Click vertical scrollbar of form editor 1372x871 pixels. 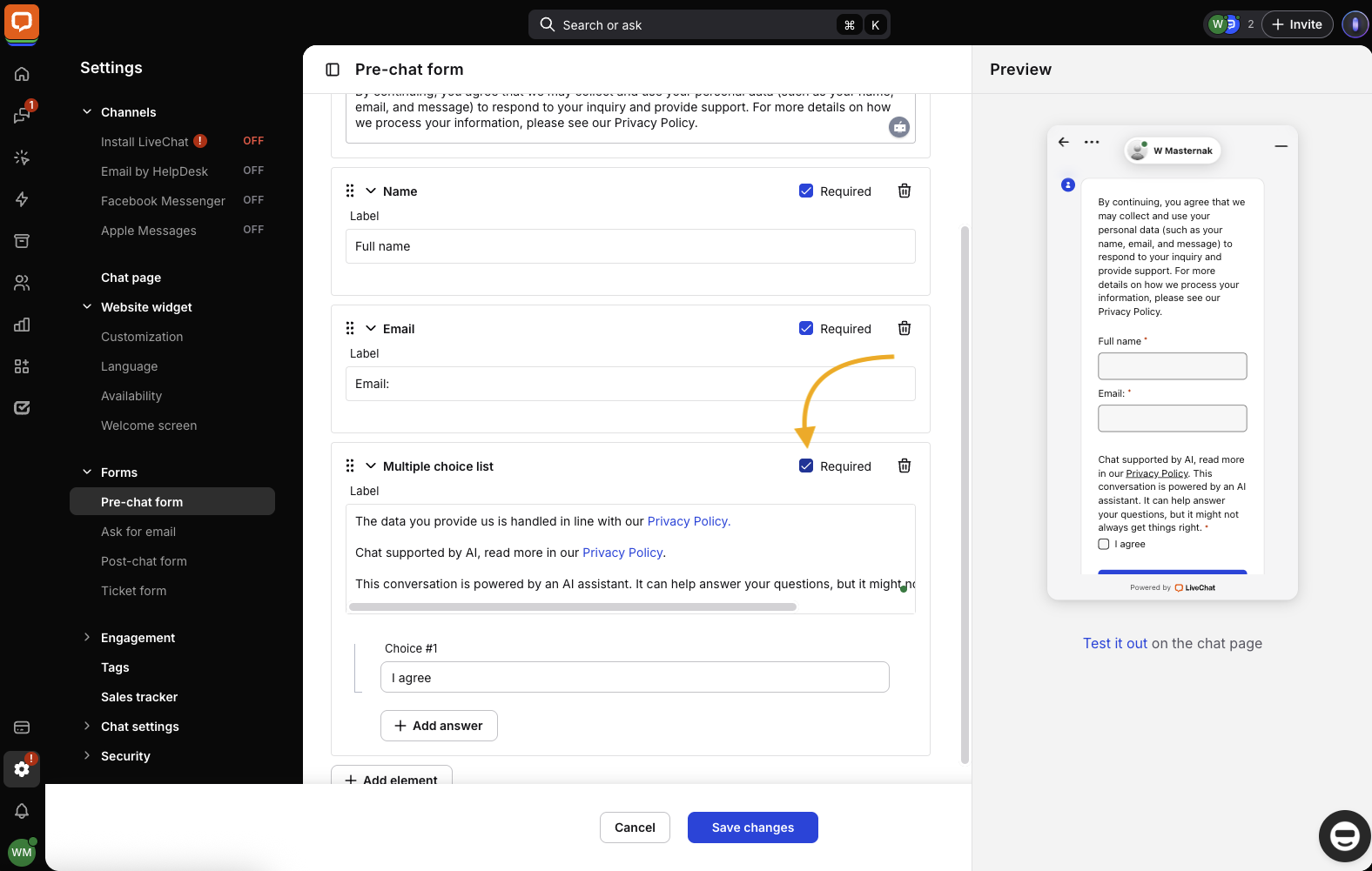click(x=965, y=494)
